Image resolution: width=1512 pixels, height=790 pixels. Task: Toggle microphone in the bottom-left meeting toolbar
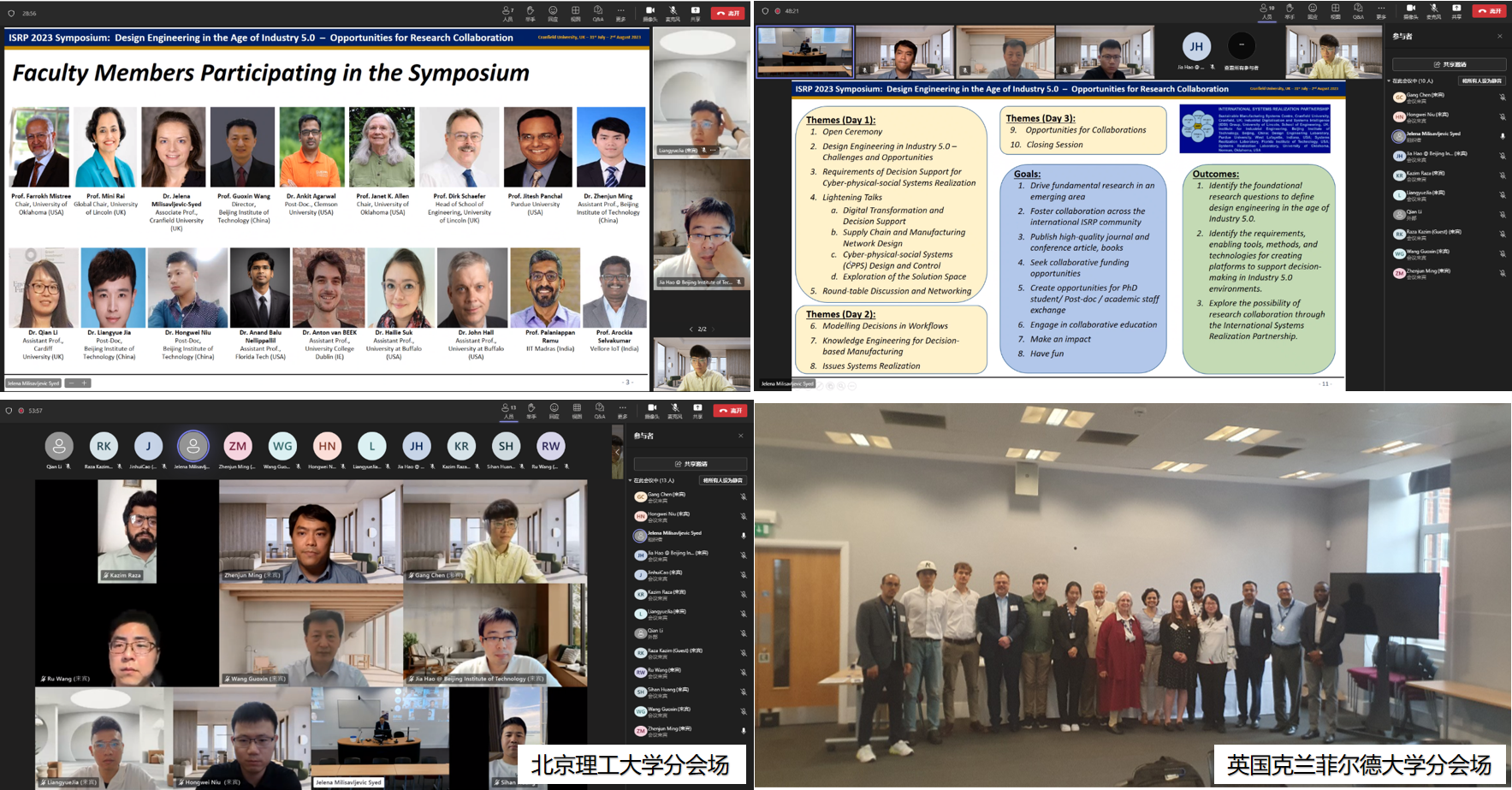click(x=674, y=410)
